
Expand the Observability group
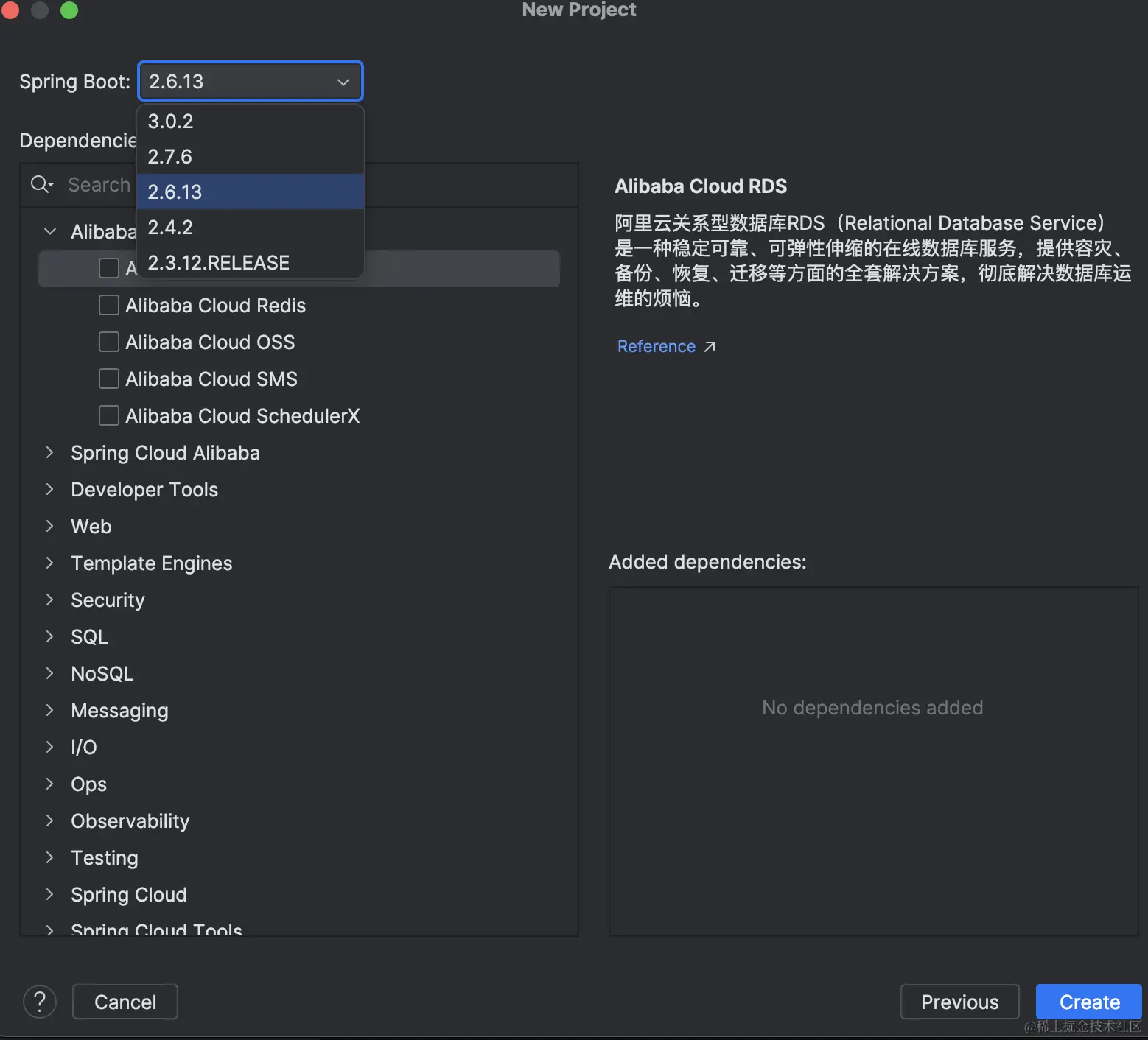[50, 821]
